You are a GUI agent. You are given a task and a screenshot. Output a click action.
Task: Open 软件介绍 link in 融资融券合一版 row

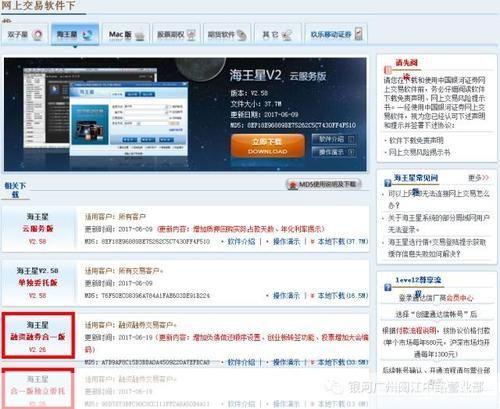(x=241, y=362)
